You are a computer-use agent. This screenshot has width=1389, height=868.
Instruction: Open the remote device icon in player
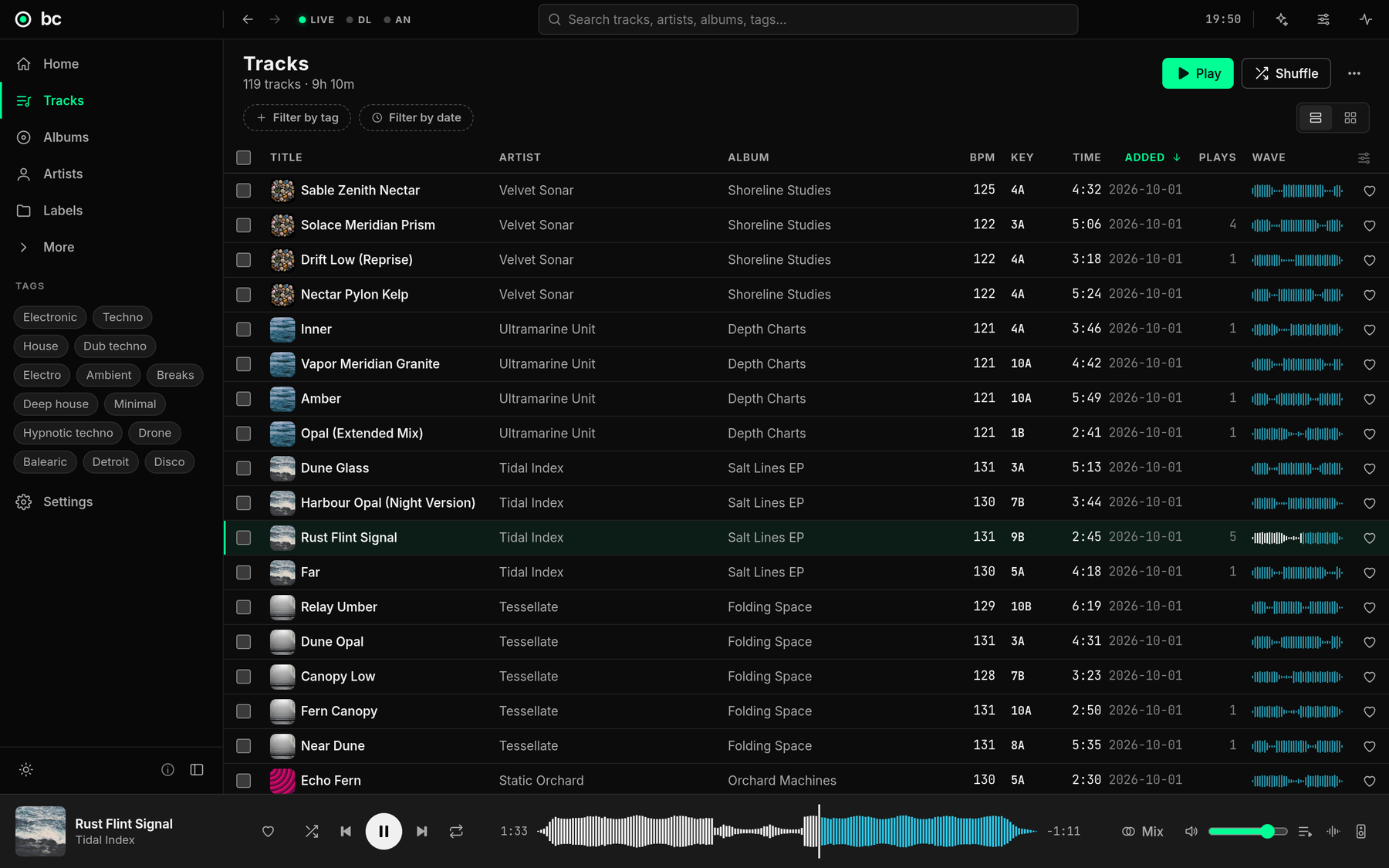(x=1361, y=831)
